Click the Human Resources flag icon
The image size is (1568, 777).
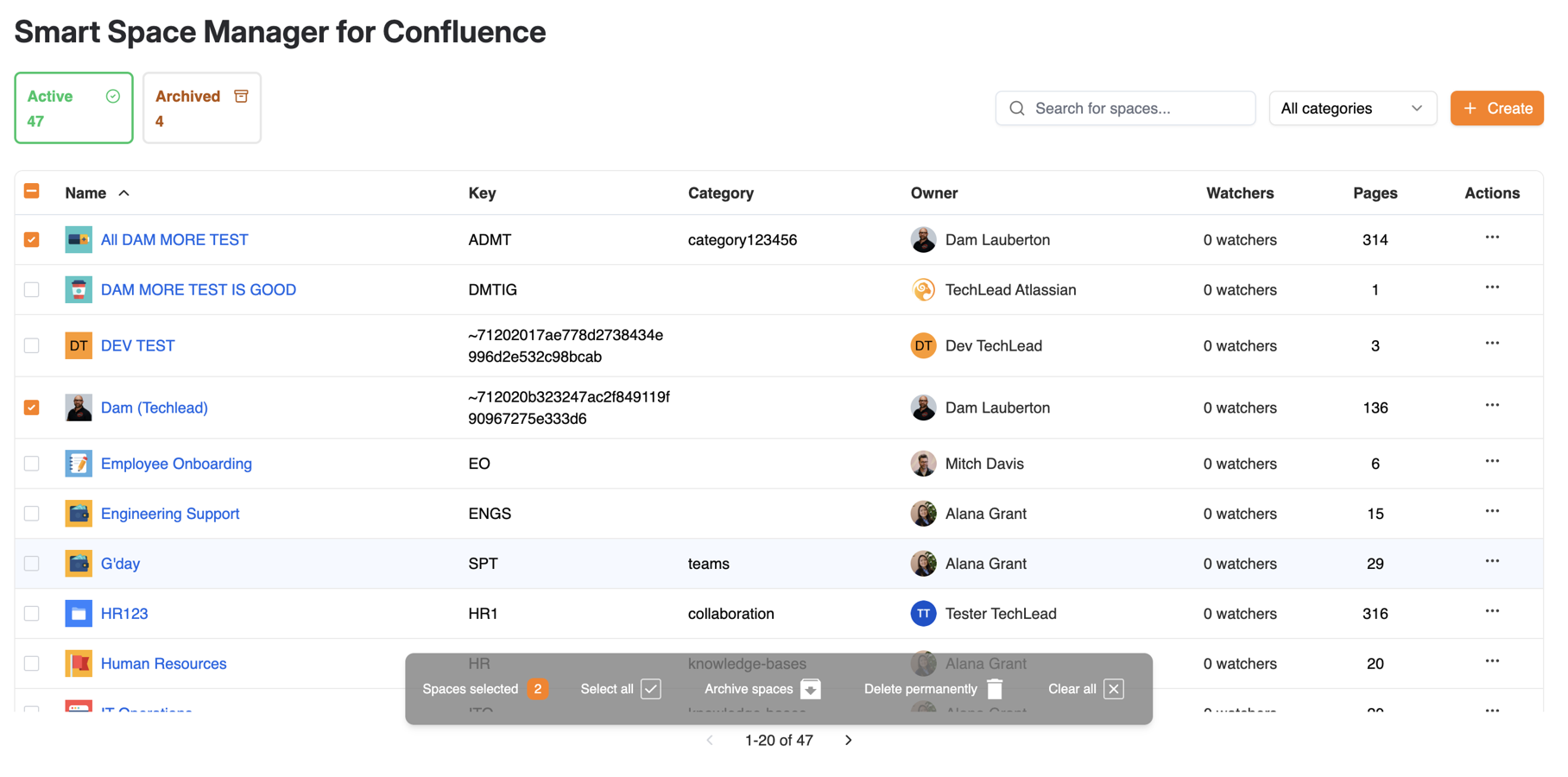(x=79, y=664)
